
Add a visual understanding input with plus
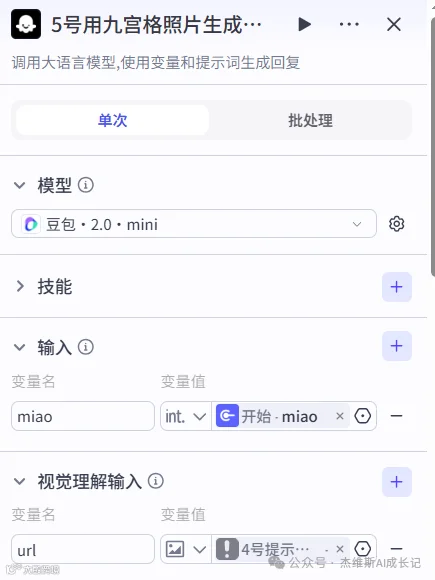[397, 482]
